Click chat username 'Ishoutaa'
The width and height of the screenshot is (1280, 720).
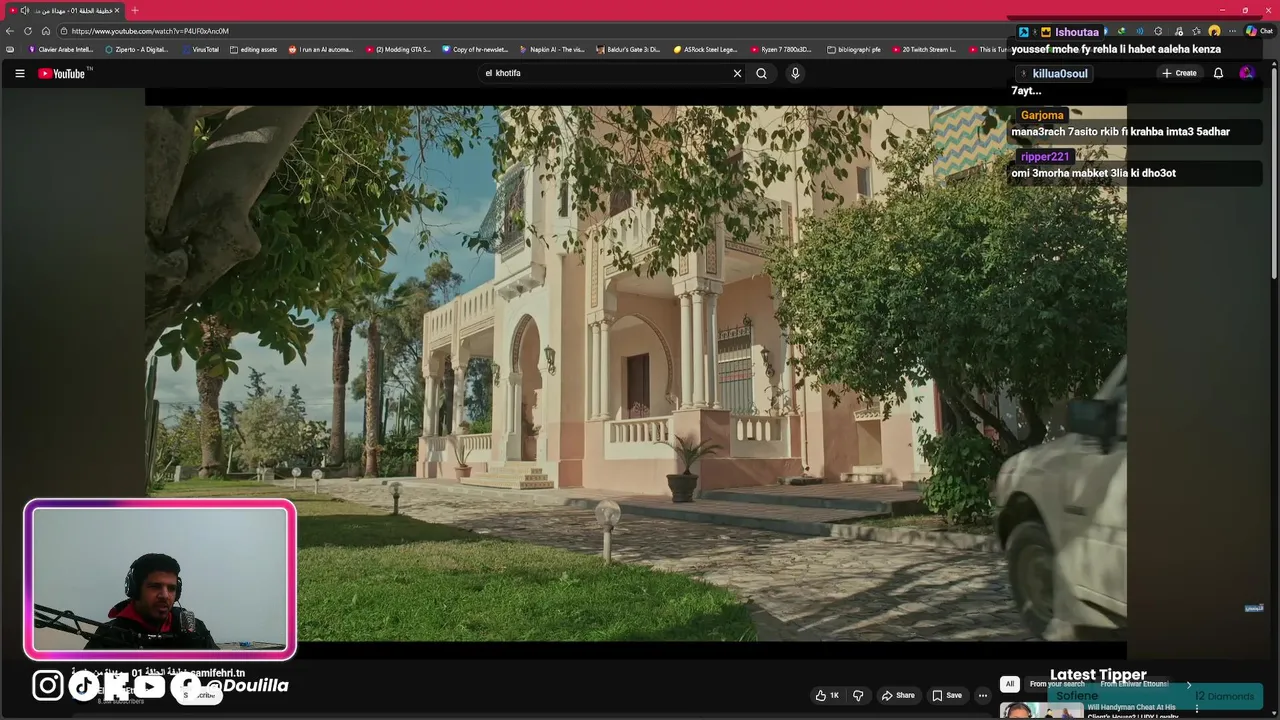pos(1077,32)
